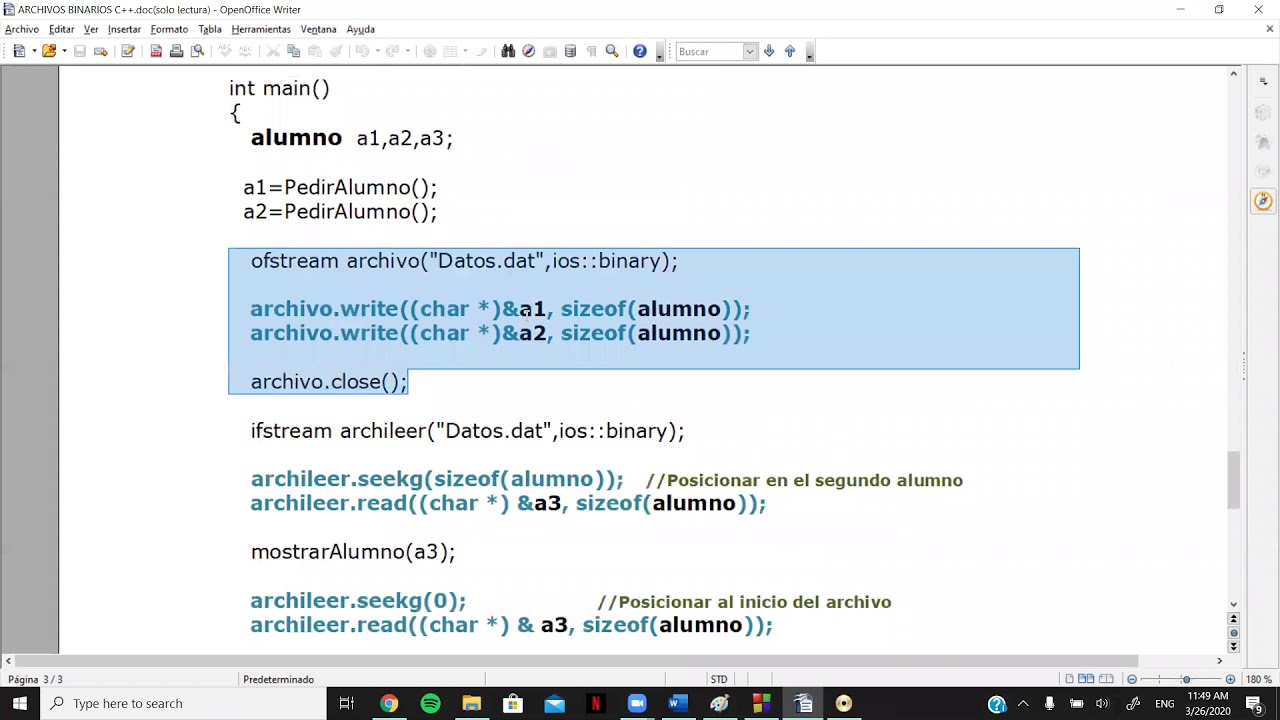Click Next Page navigation button
Screen dimensions: 1280x720
pos(1233,647)
